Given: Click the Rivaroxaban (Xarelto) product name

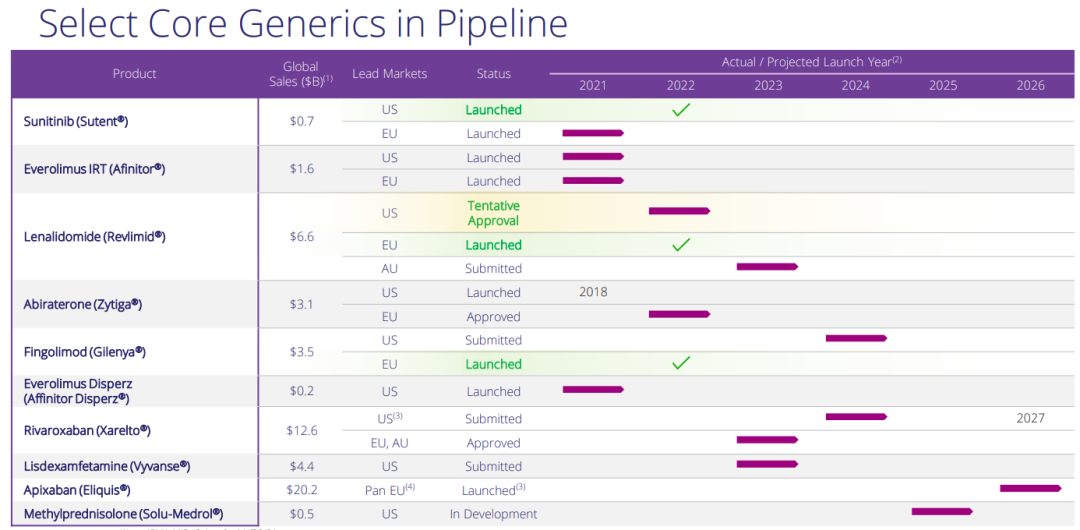Looking at the screenshot, I should coord(87,430).
